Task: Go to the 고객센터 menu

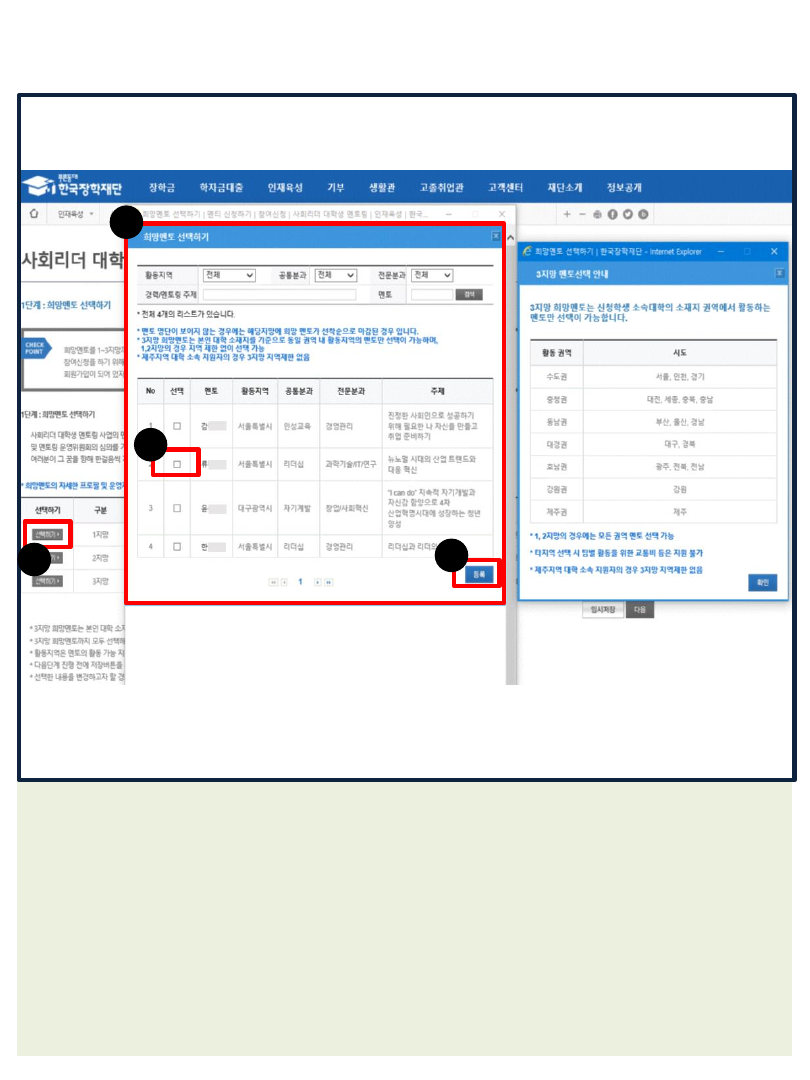Action: pyautogui.click(x=505, y=187)
